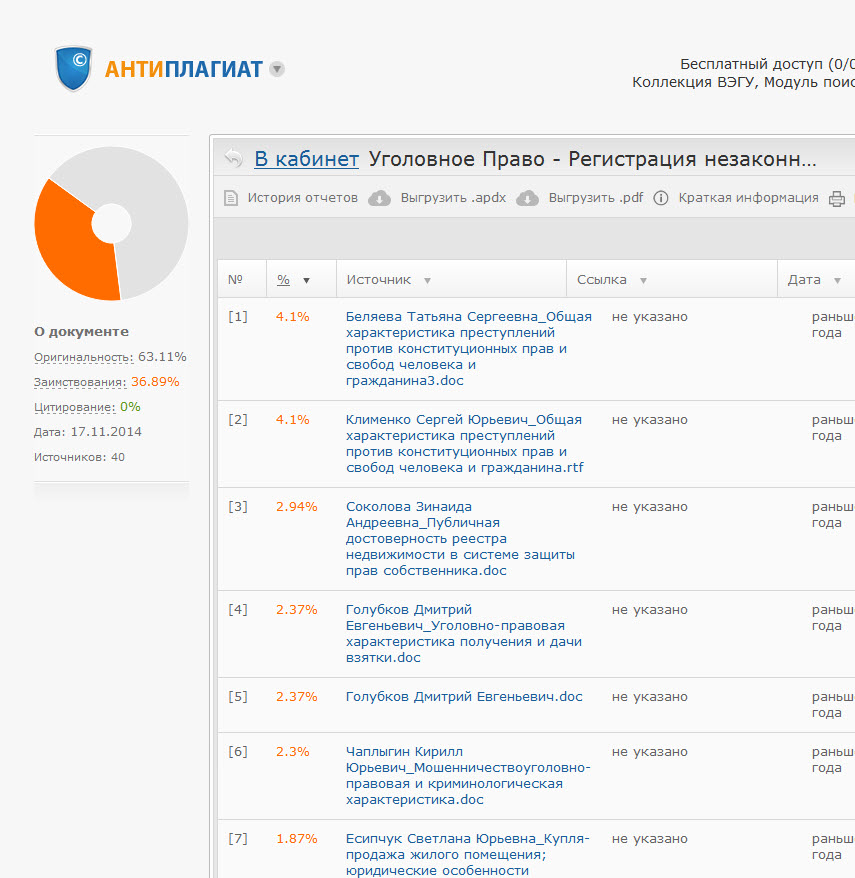Open source Клименко Сергей Юрьевич document

click(465, 443)
